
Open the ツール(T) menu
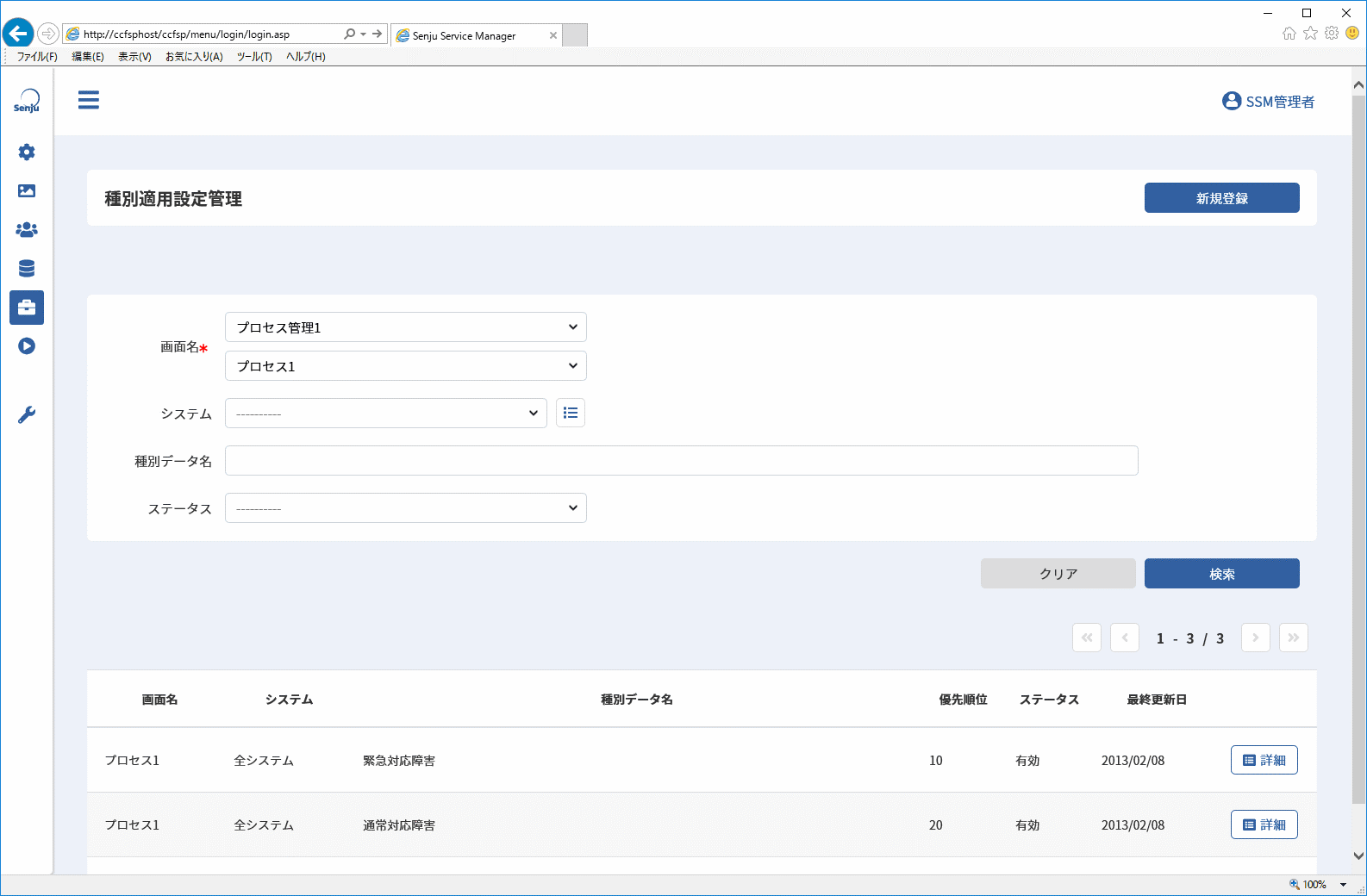[254, 57]
